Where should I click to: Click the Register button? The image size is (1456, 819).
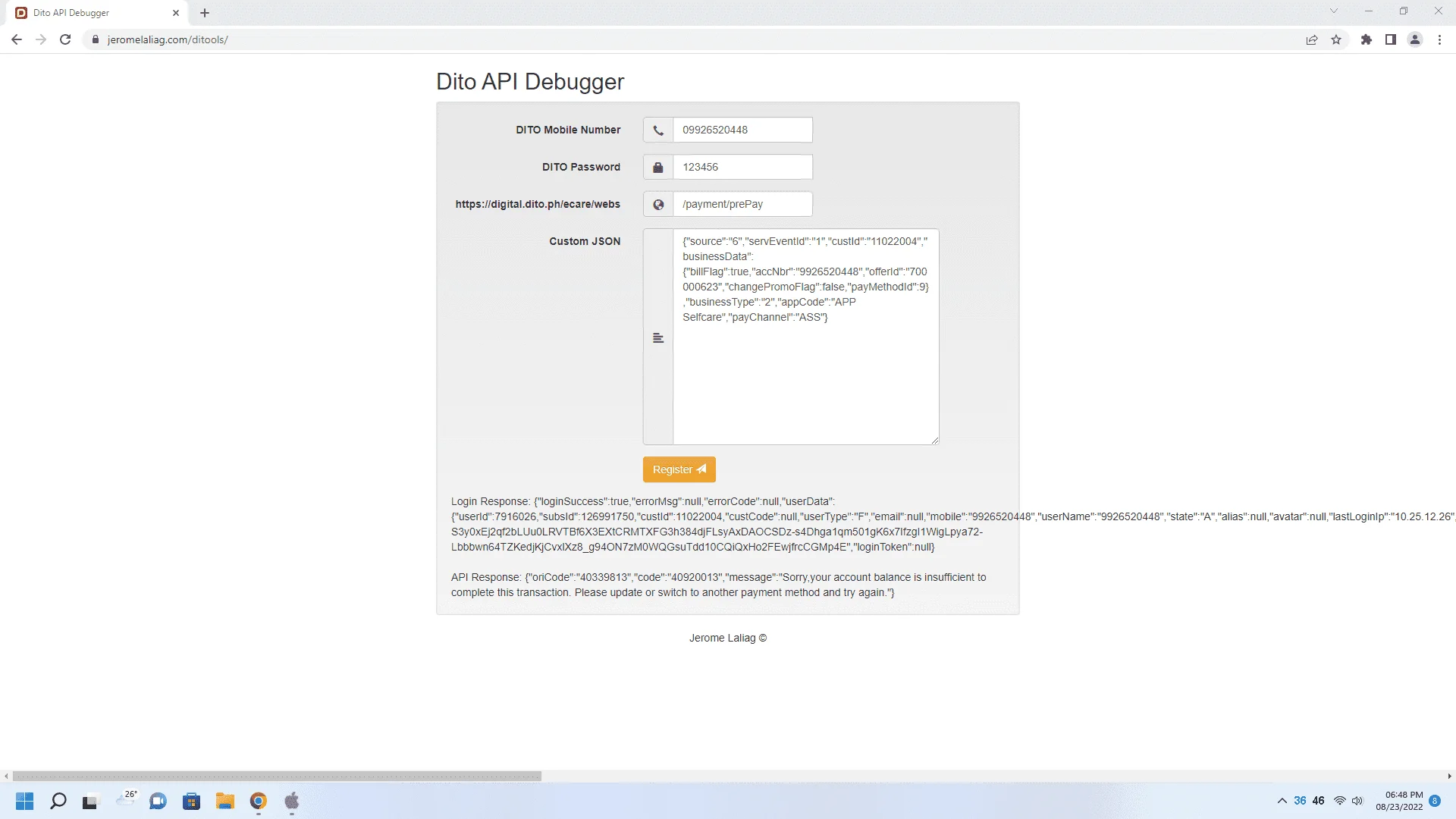pos(679,469)
